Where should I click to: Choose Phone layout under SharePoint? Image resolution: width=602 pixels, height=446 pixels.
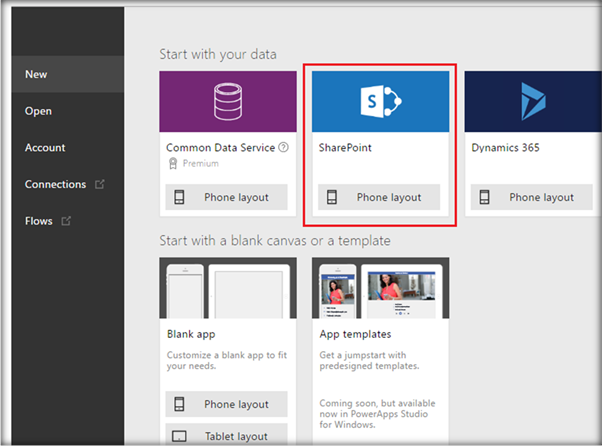pos(379,197)
